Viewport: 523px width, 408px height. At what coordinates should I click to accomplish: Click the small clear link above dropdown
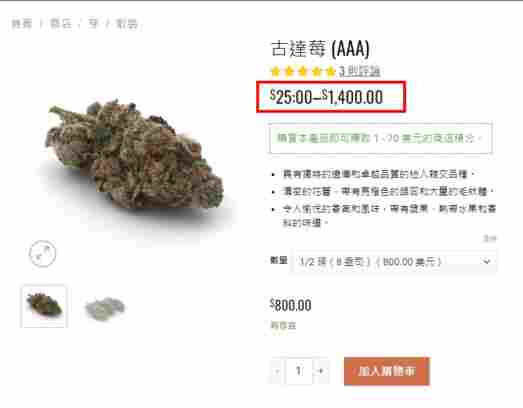(x=490, y=238)
